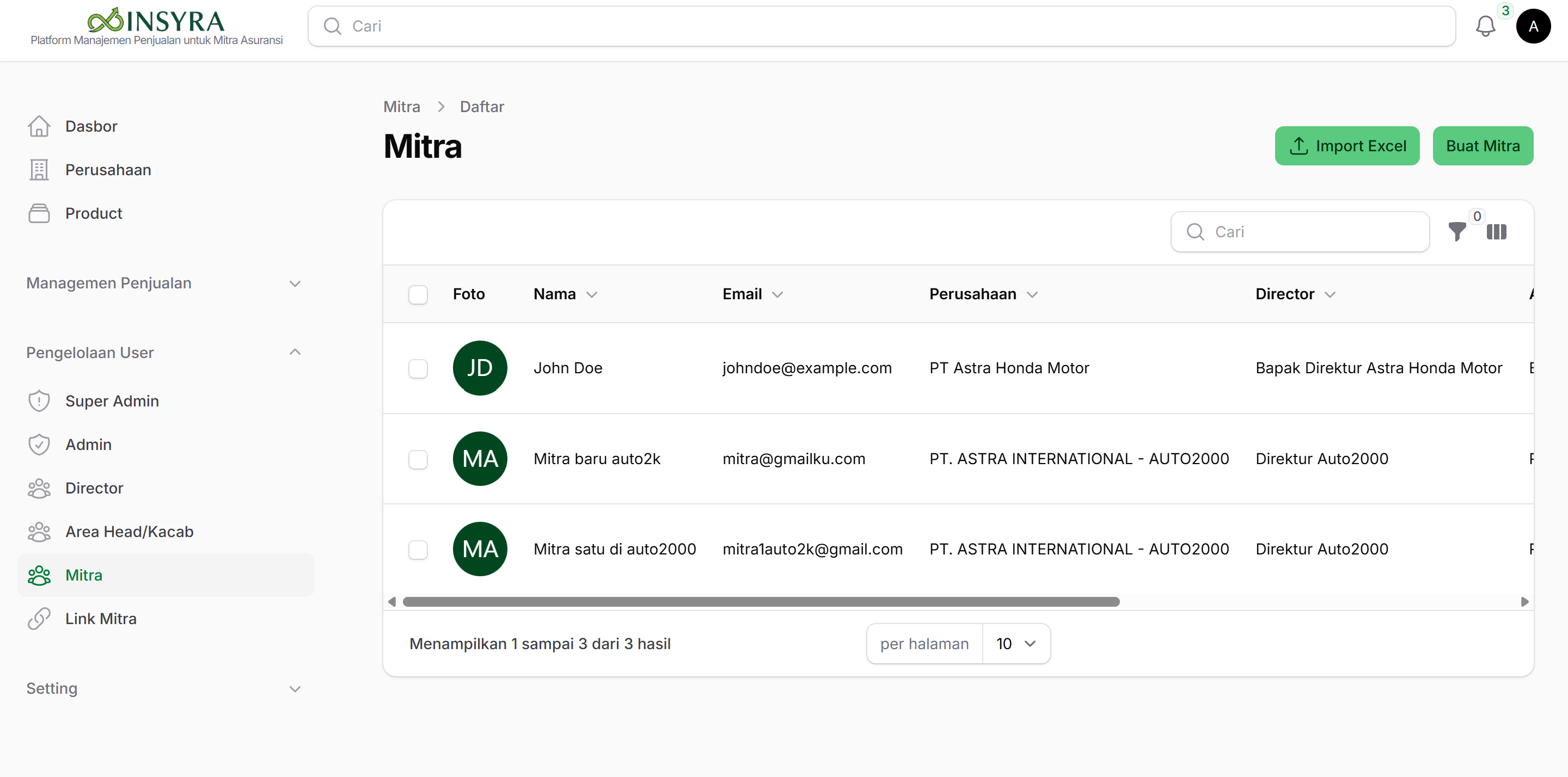The height and width of the screenshot is (777, 1568).
Task: Click the Link Mitra chain icon
Action: point(39,619)
